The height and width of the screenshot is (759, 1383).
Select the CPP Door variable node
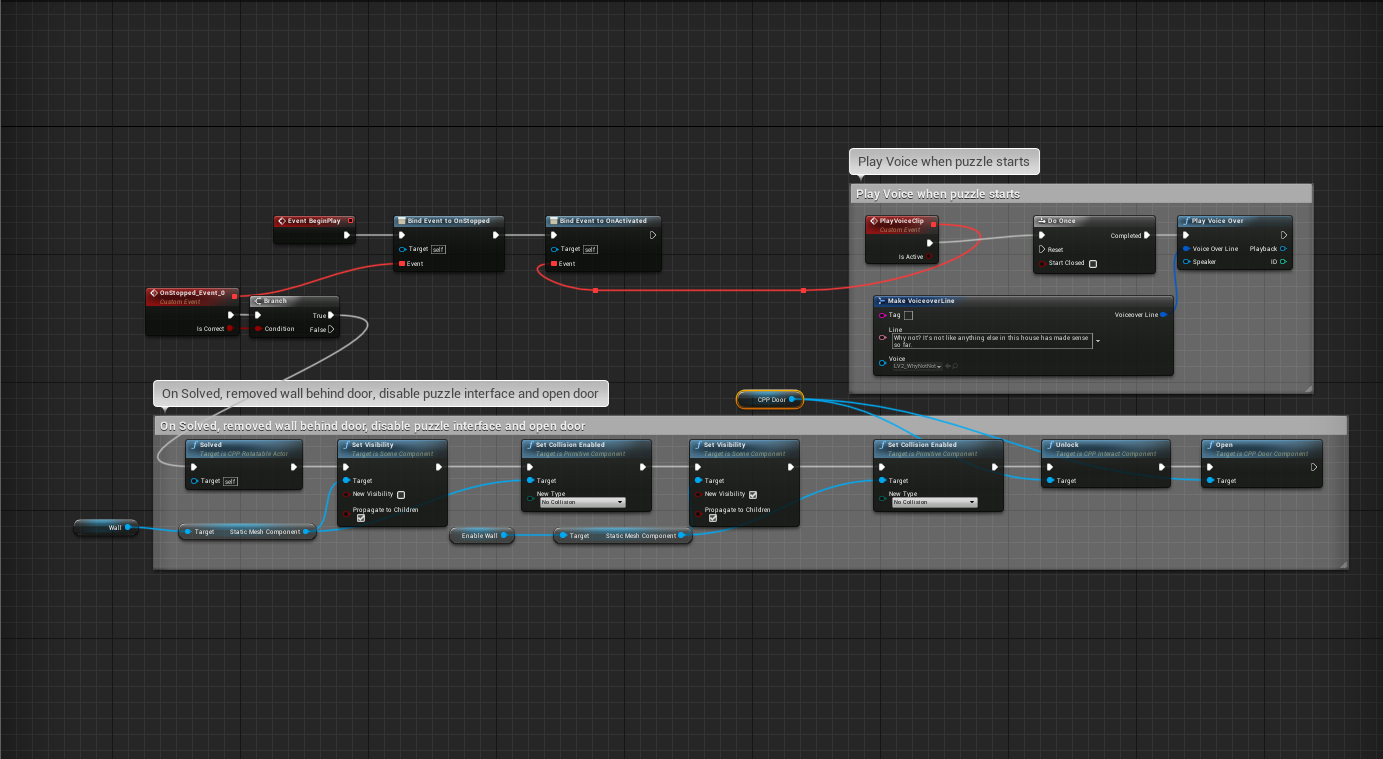pos(771,400)
